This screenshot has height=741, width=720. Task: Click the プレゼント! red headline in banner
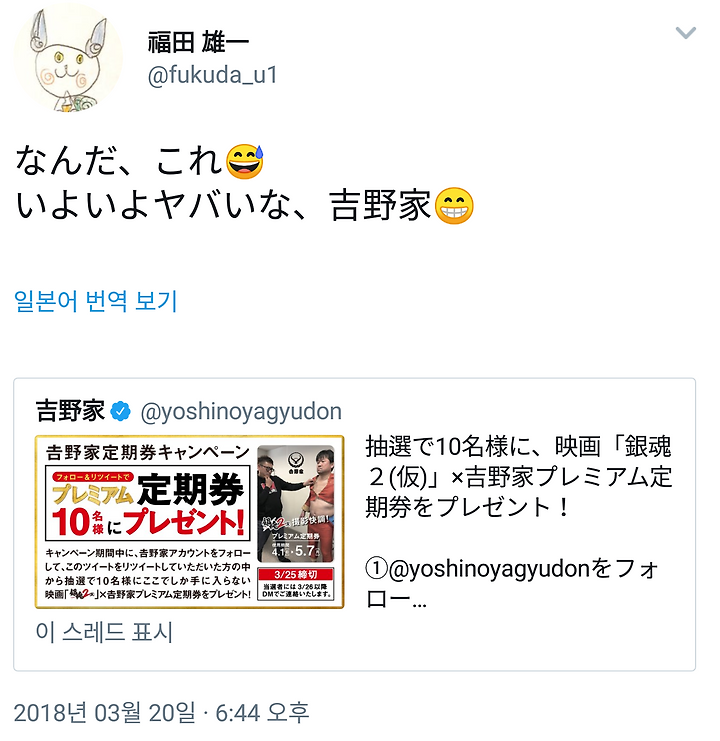tap(184, 522)
